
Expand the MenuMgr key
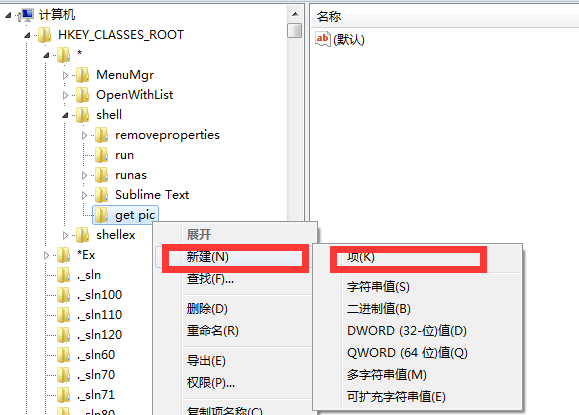(x=65, y=75)
